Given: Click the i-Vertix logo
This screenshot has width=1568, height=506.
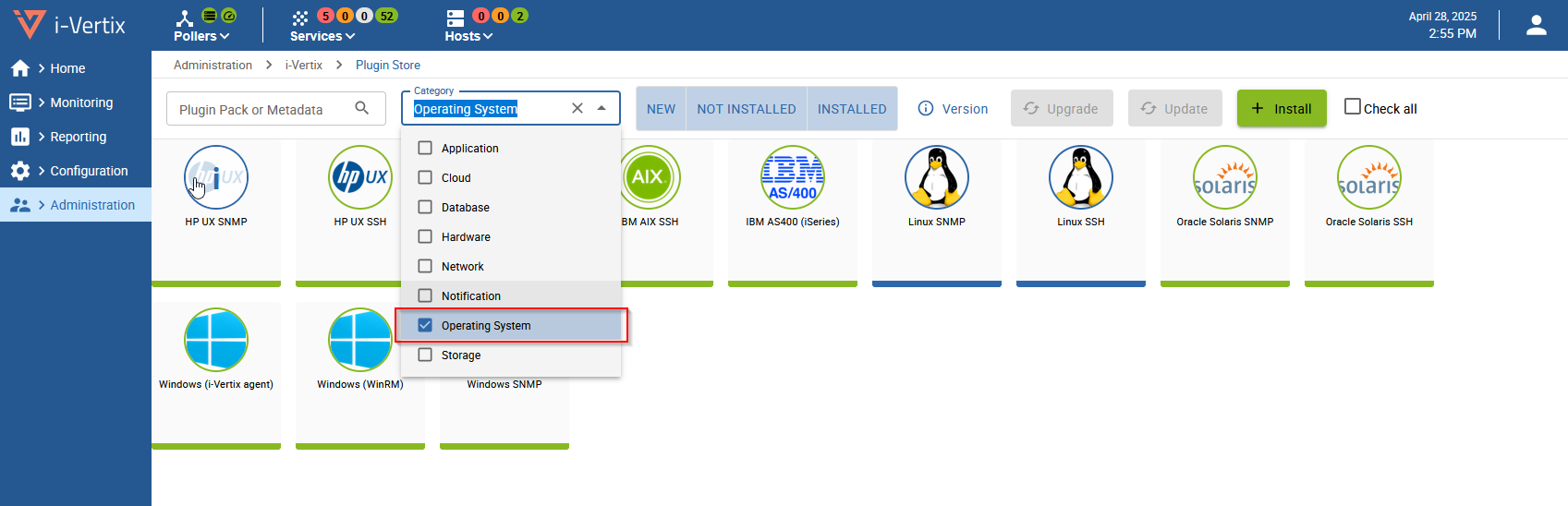Looking at the screenshot, I should 69,25.
